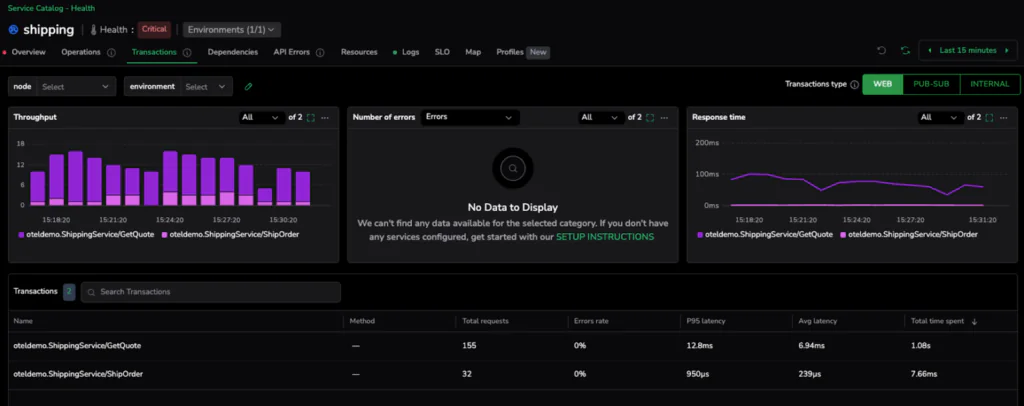Image resolution: width=1024 pixels, height=406 pixels.
Task: Click the green edit pencil icon beside filters
Action: 248,87
